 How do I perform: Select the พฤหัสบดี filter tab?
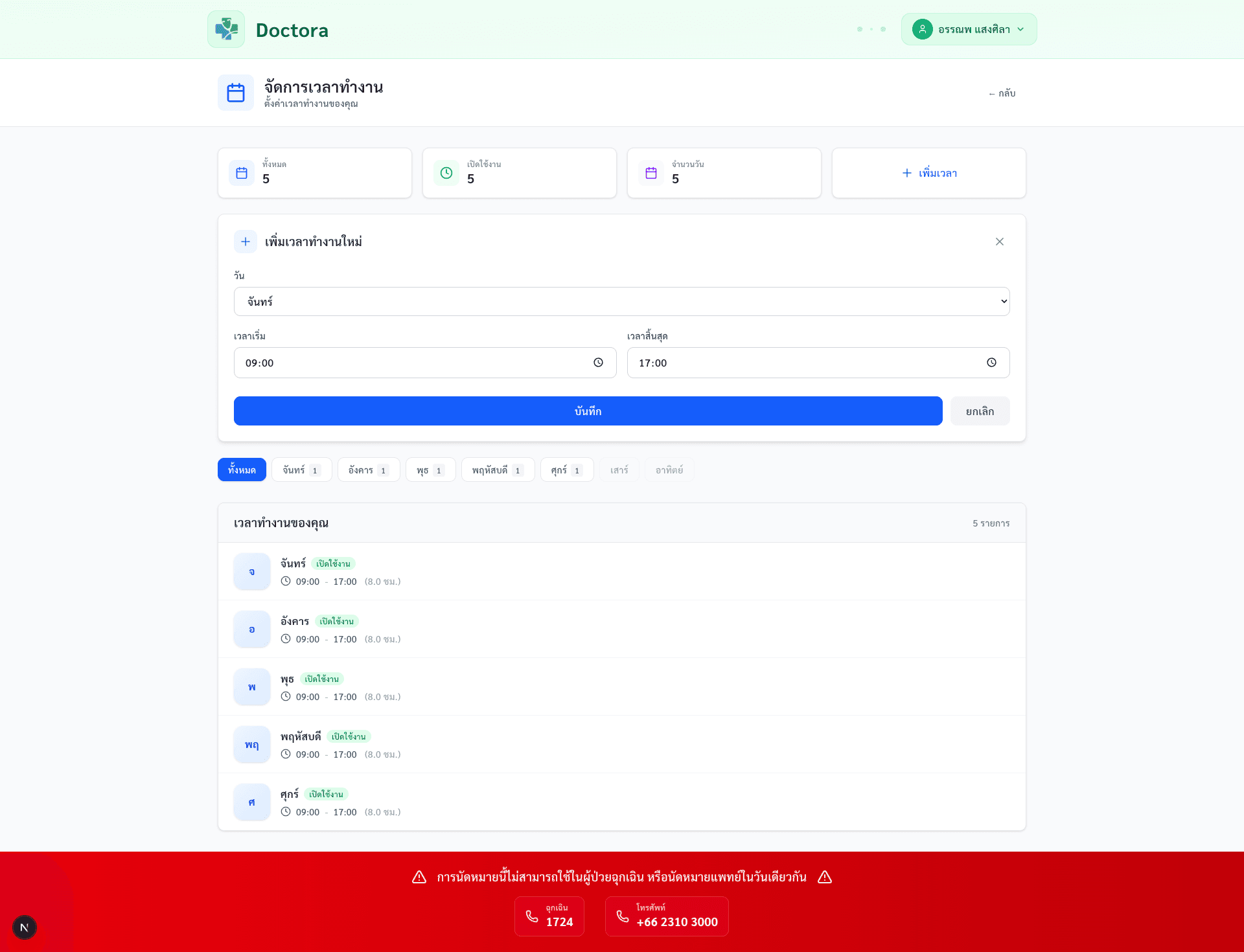tap(497, 470)
